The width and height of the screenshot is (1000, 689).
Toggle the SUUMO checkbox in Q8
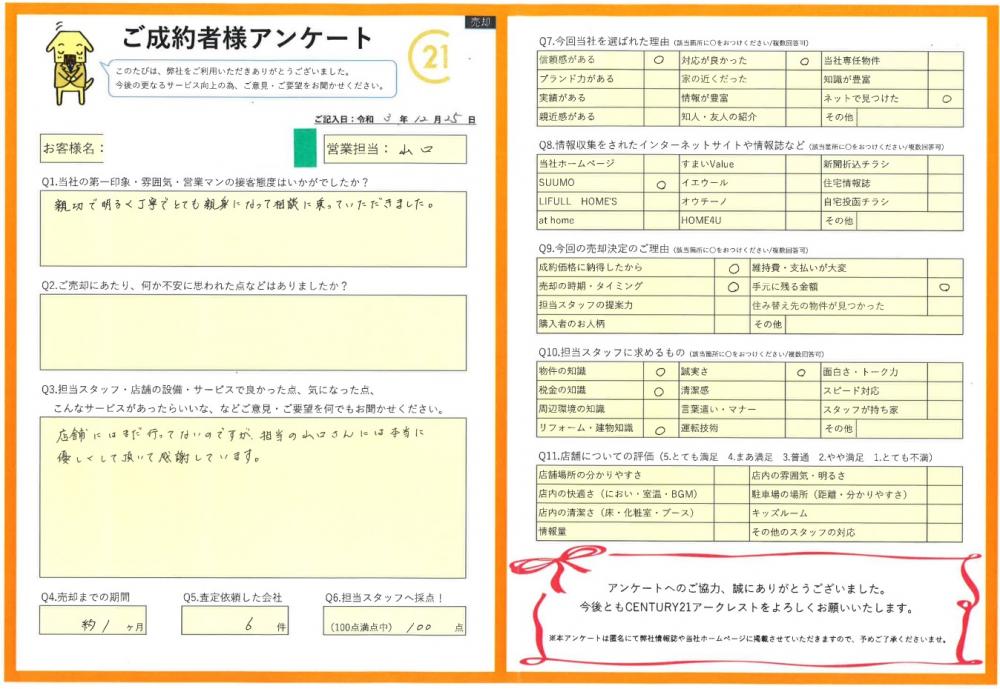660,184
